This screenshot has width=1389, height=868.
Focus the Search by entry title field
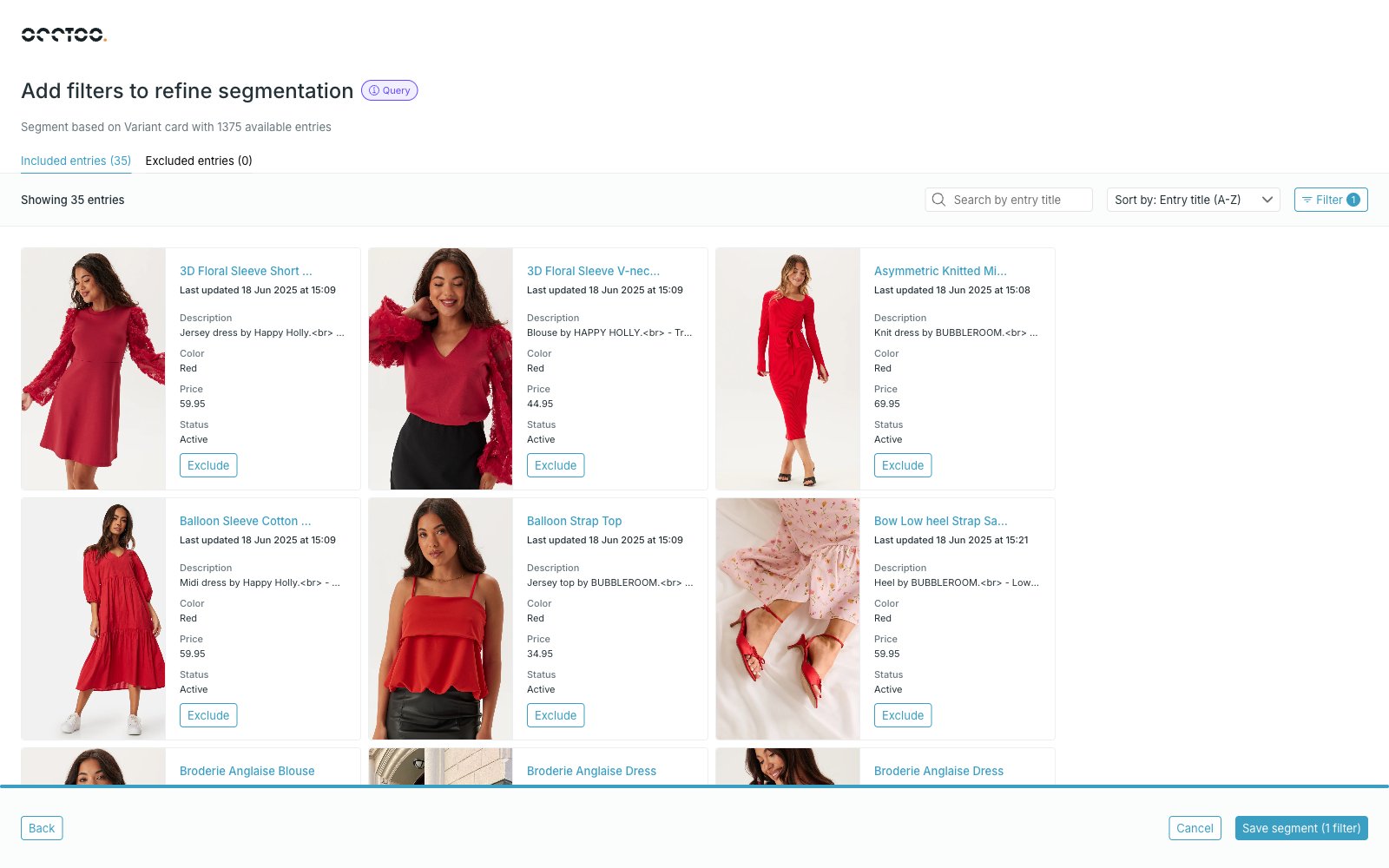pyautogui.click(x=1009, y=200)
